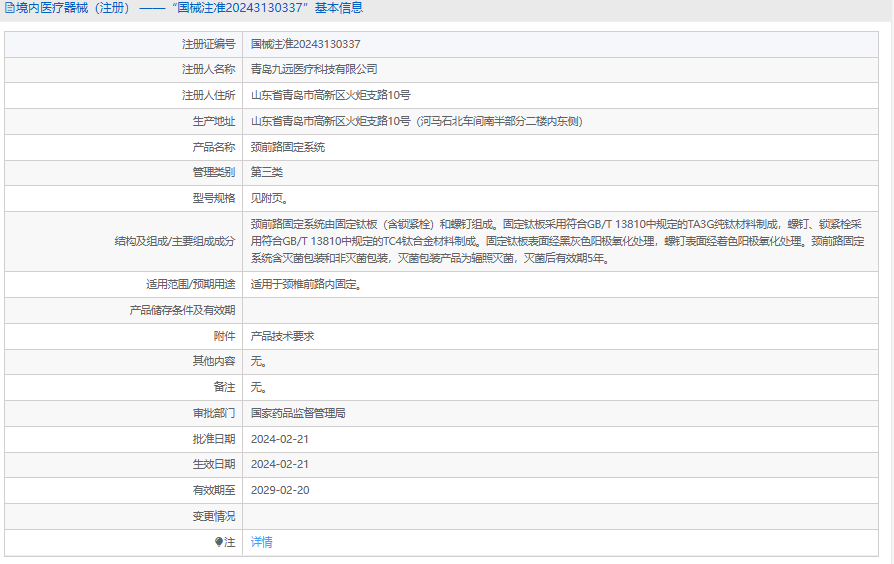
Task: Click the structure composition description paragraph
Action: coord(558,241)
